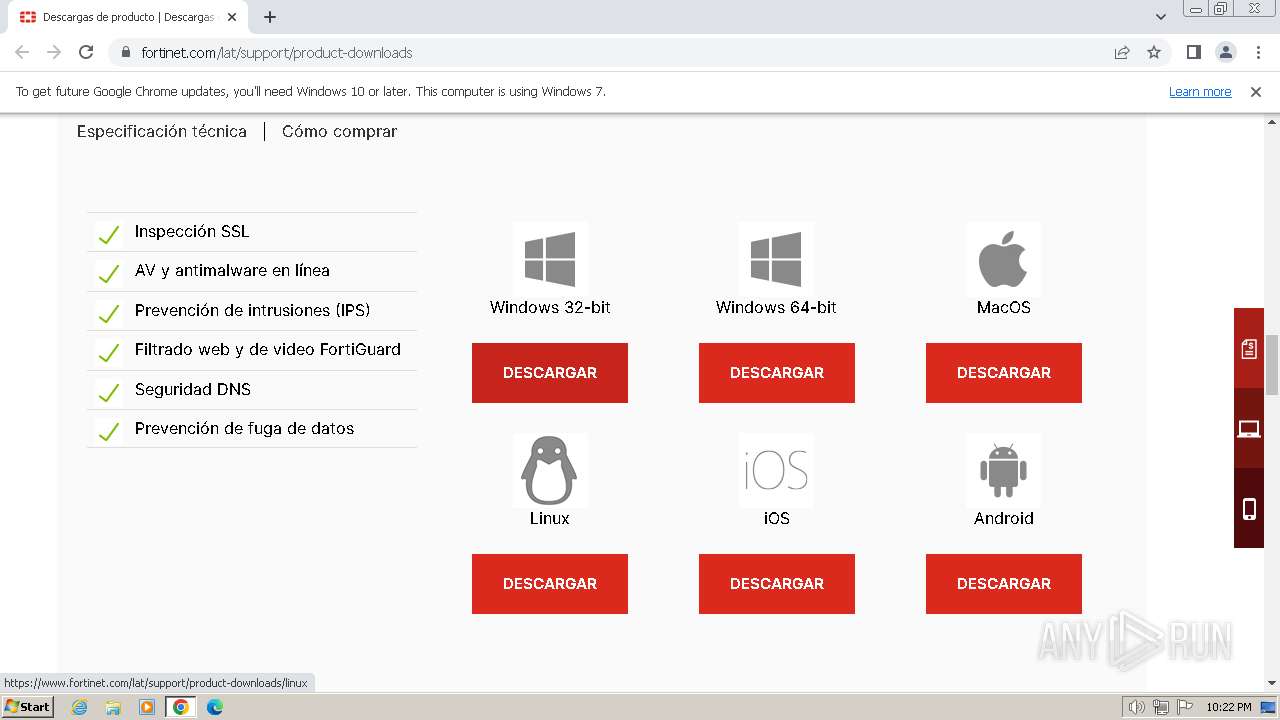Screen dimensions: 1280x720
Task: Open File Explorer from taskbar
Action: coord(113,707)
